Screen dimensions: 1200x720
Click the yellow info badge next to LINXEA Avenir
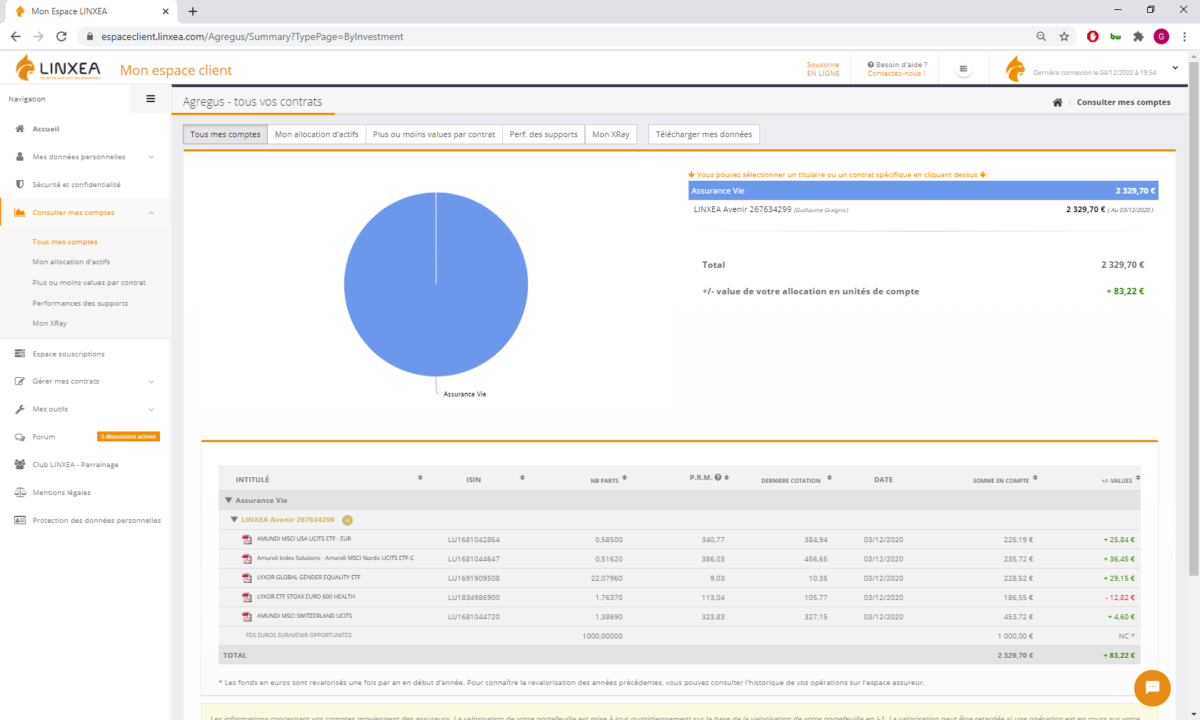pos(347,520)
